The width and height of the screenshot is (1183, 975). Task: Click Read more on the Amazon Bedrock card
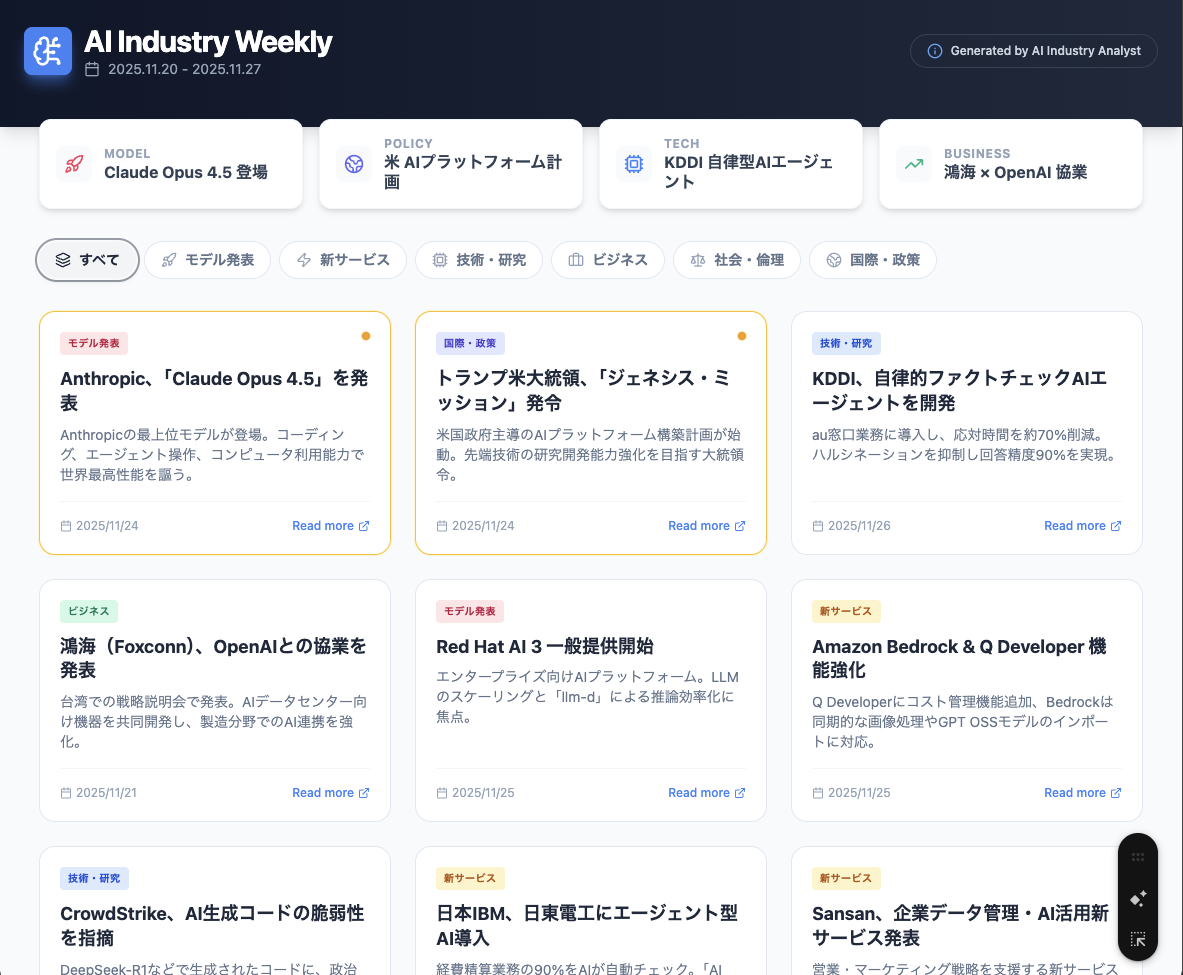point(1083,793)
